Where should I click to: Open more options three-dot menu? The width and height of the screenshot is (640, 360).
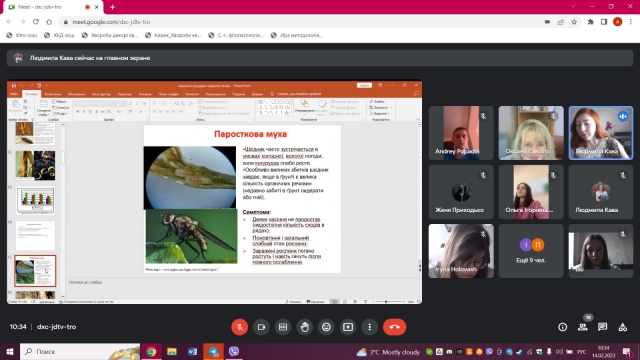[x=369, y=327]
